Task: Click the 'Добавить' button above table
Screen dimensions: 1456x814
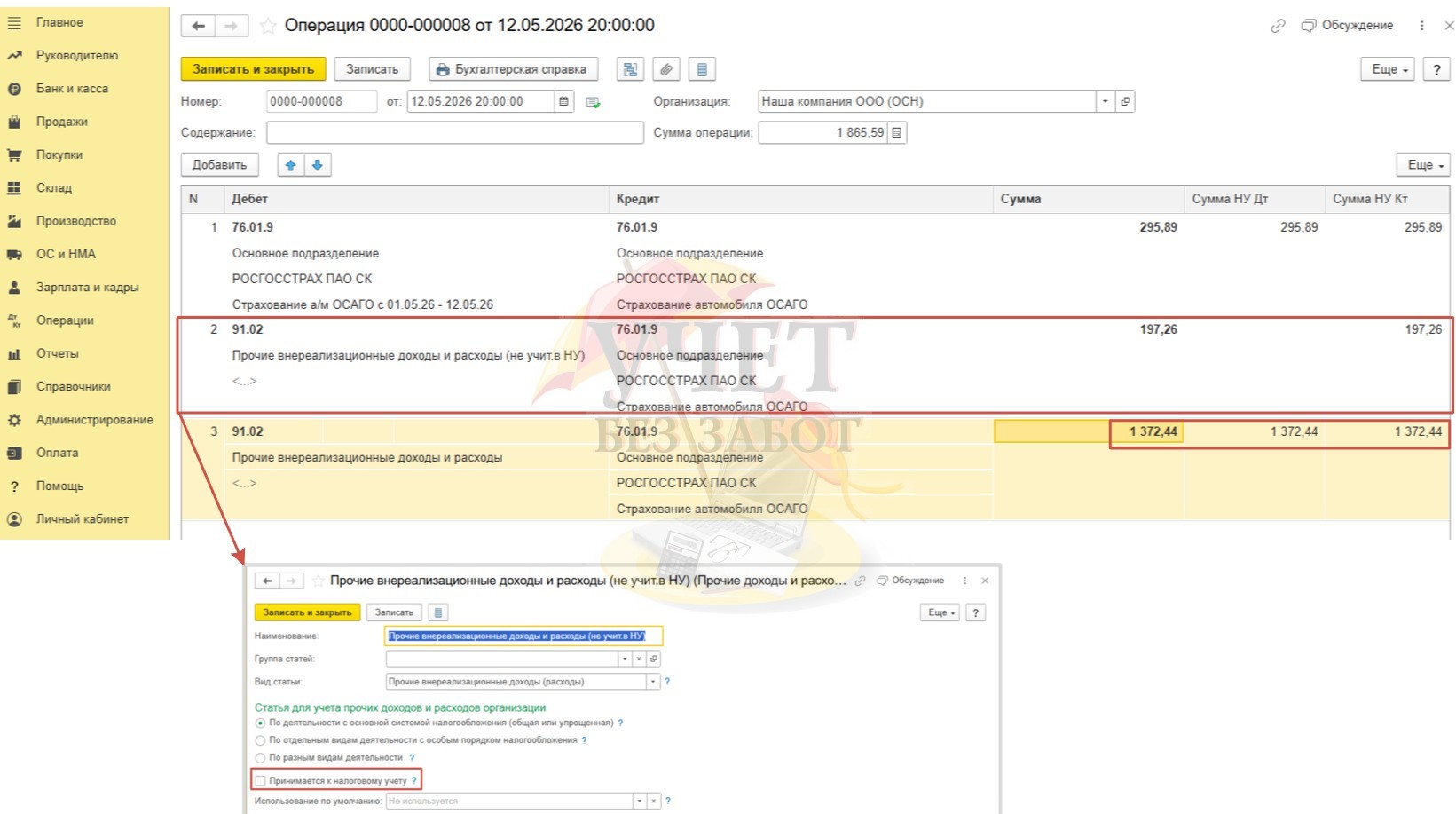Action: [x=219, y=165]
